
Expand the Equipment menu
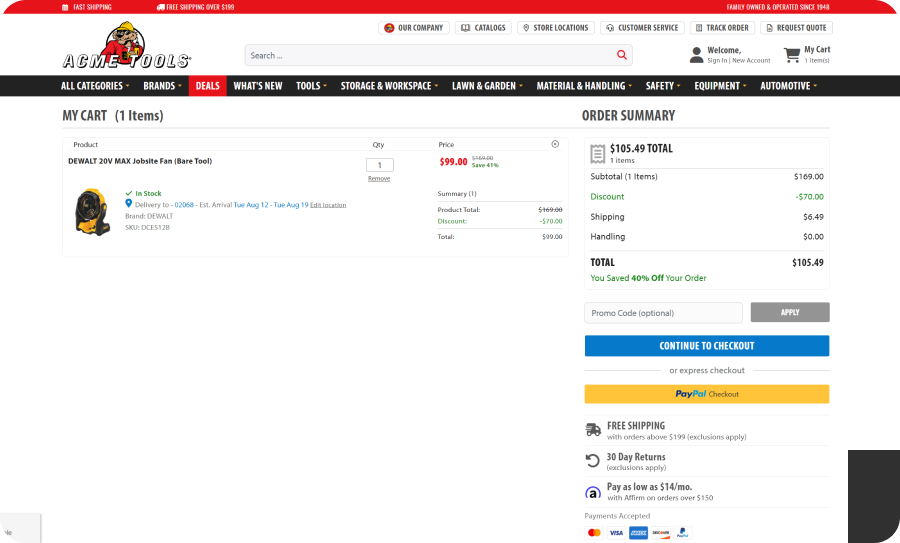pyautogui.click(x=720, y=86)
